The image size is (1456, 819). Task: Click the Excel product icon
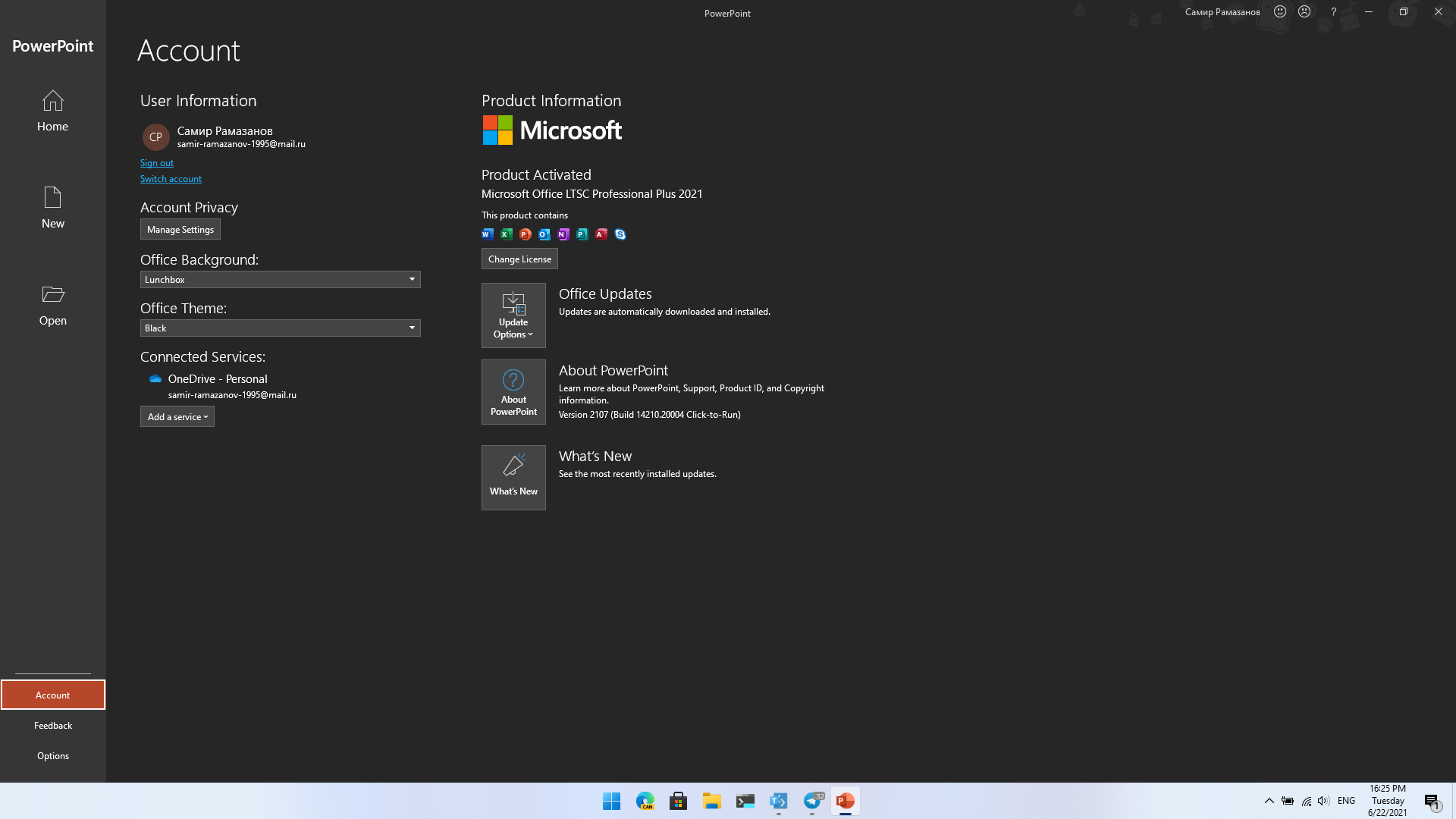[x=507, y=234]
